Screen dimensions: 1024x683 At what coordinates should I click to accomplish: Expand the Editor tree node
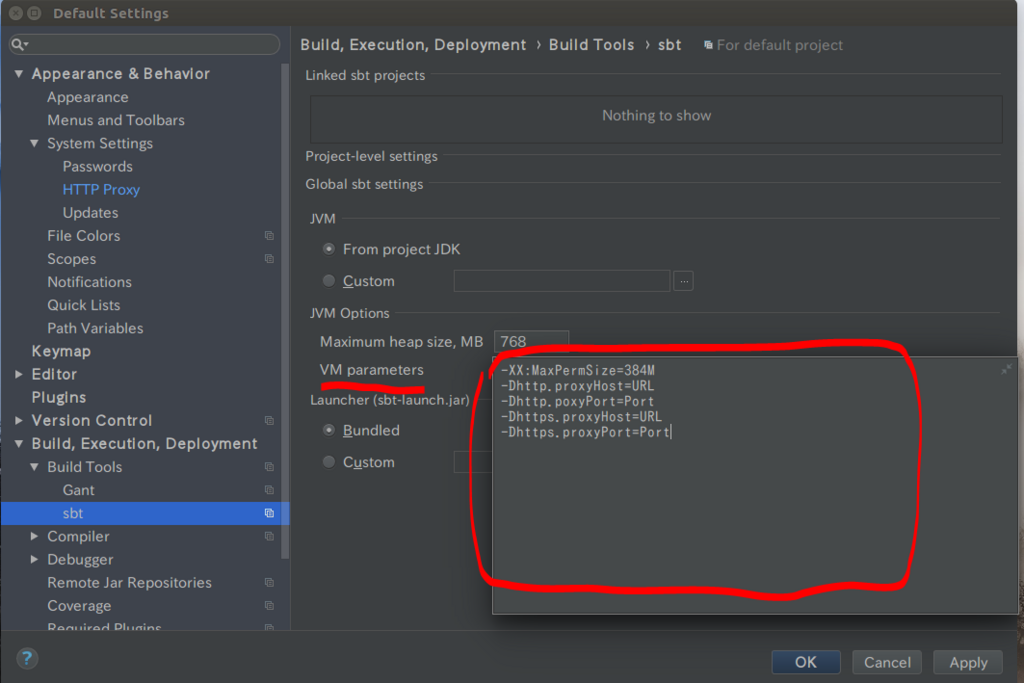coord(19,374)
